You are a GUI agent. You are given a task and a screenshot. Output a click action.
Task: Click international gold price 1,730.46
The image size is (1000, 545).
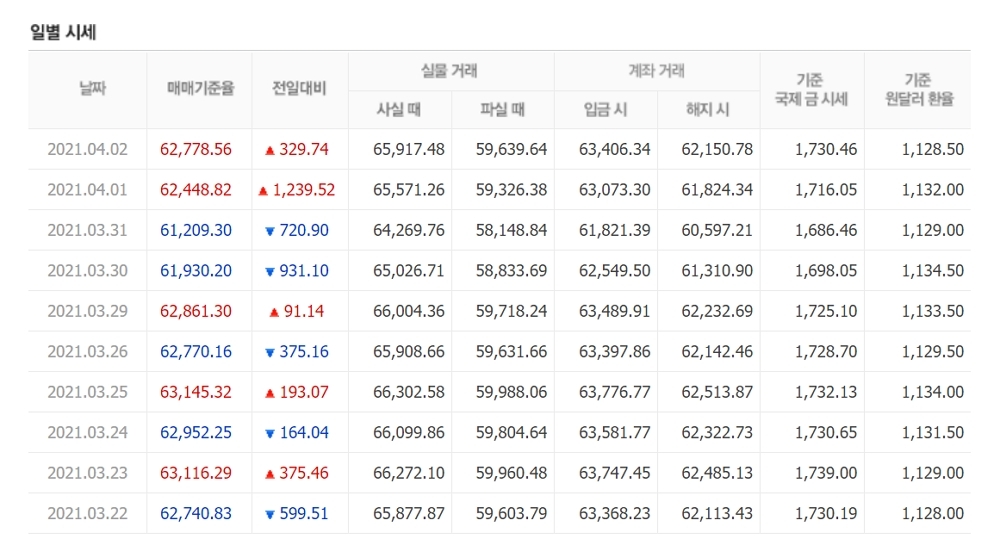(x=826, y=149)
